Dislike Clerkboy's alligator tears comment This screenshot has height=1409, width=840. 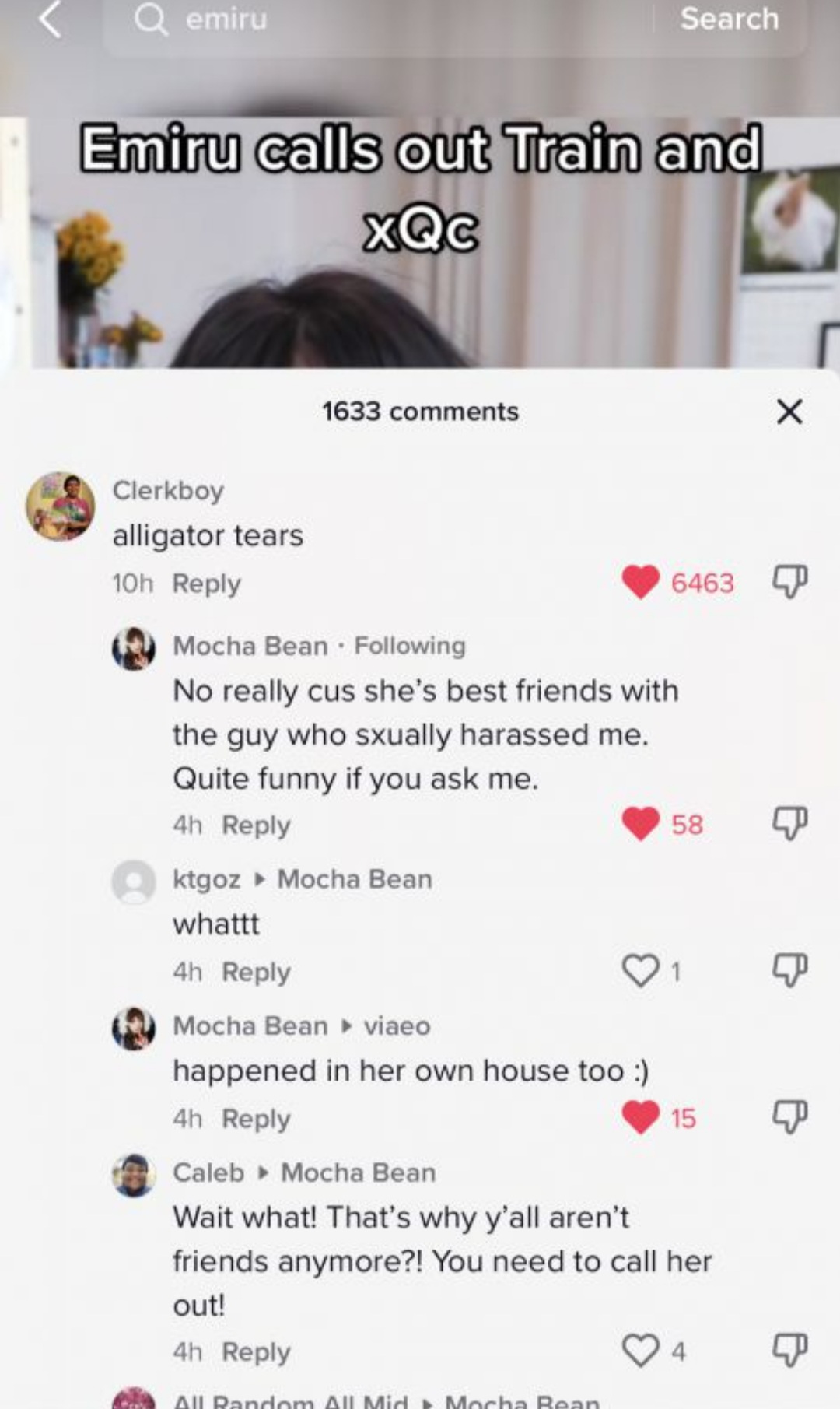789,581
